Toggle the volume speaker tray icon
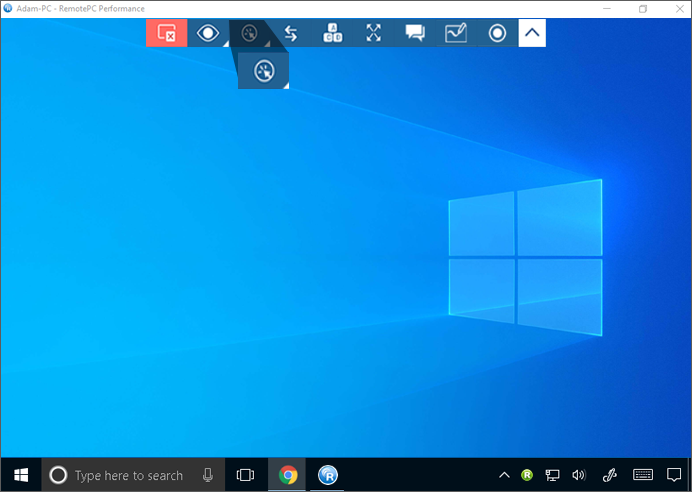692x492 pixels. click(x=578, y=475)
